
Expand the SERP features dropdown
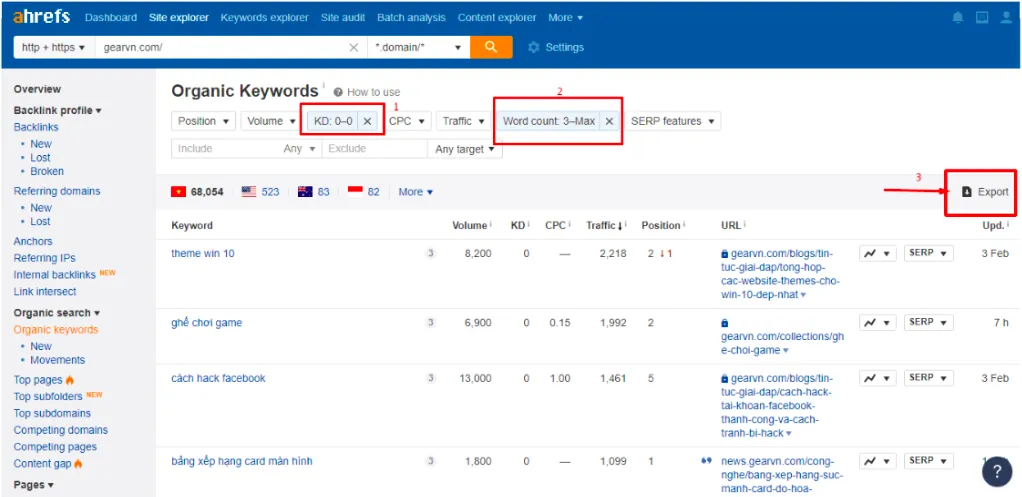pyautogui.click(x=674, y=121)
